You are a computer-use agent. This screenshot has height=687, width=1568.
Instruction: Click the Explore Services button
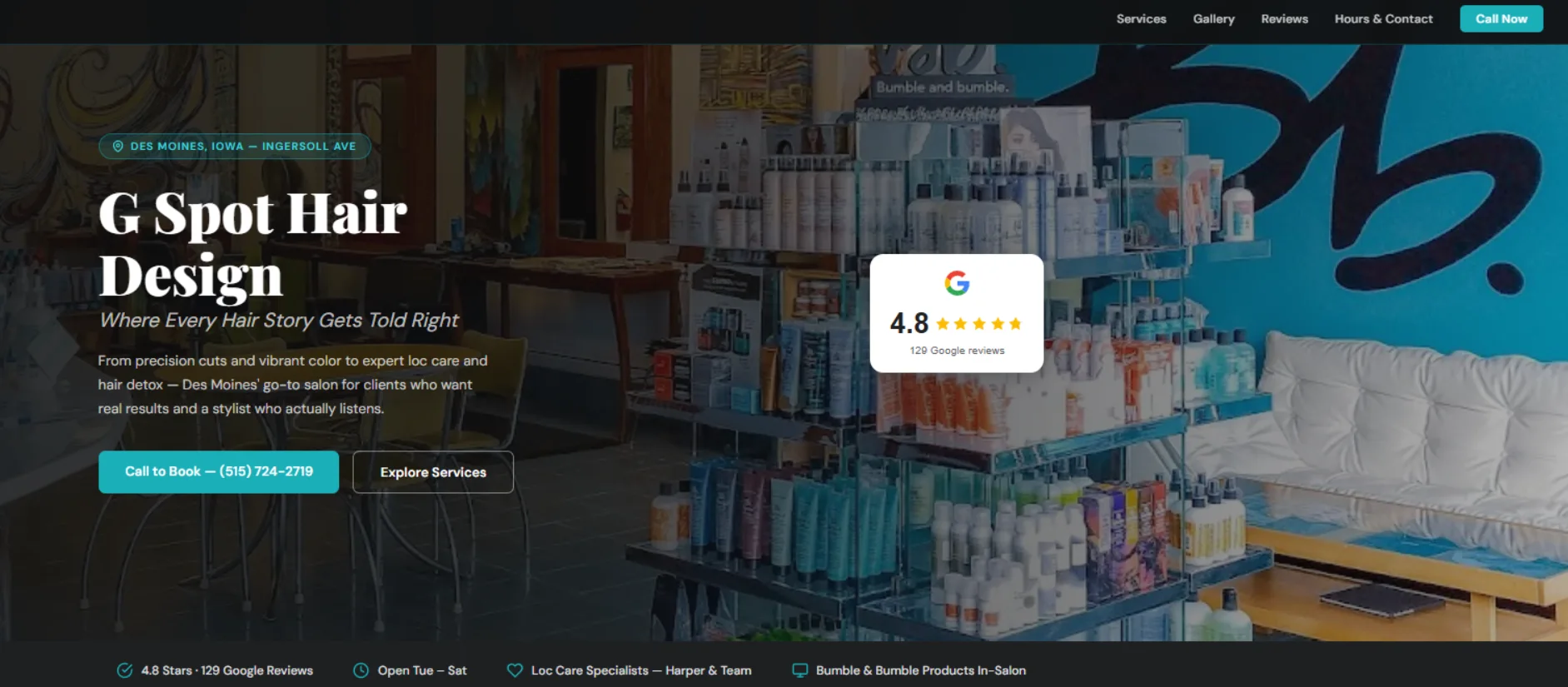433,472
